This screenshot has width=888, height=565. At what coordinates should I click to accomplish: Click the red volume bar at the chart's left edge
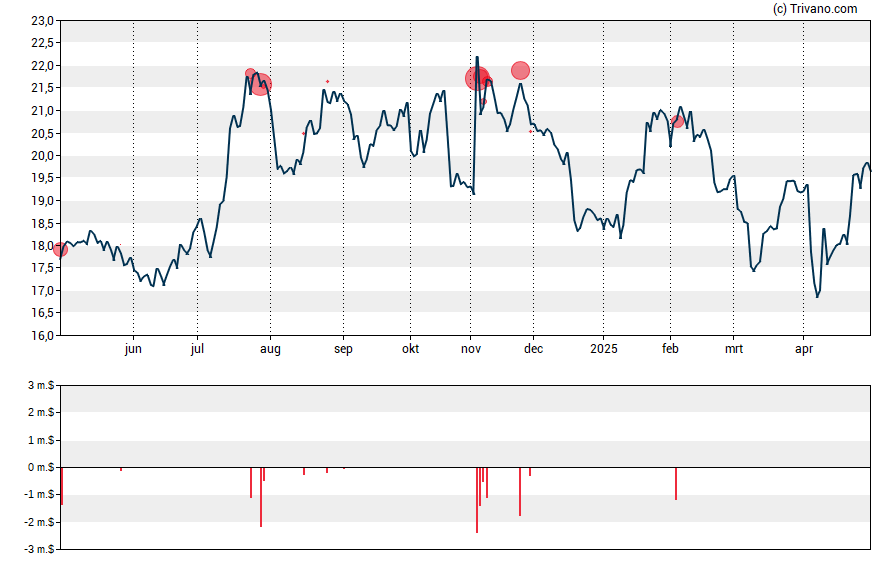click(x=62, y=486)
